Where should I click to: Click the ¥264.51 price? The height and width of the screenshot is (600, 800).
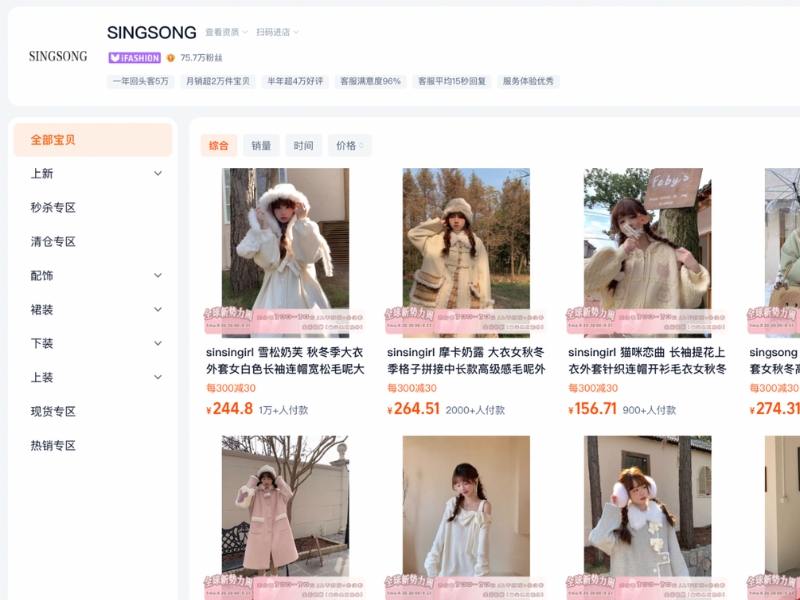pos(413,409)
